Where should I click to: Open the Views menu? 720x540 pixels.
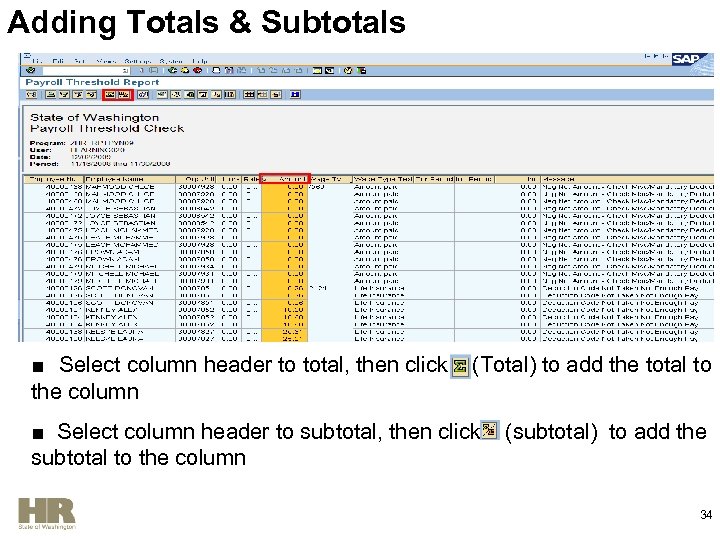point(106,61)
